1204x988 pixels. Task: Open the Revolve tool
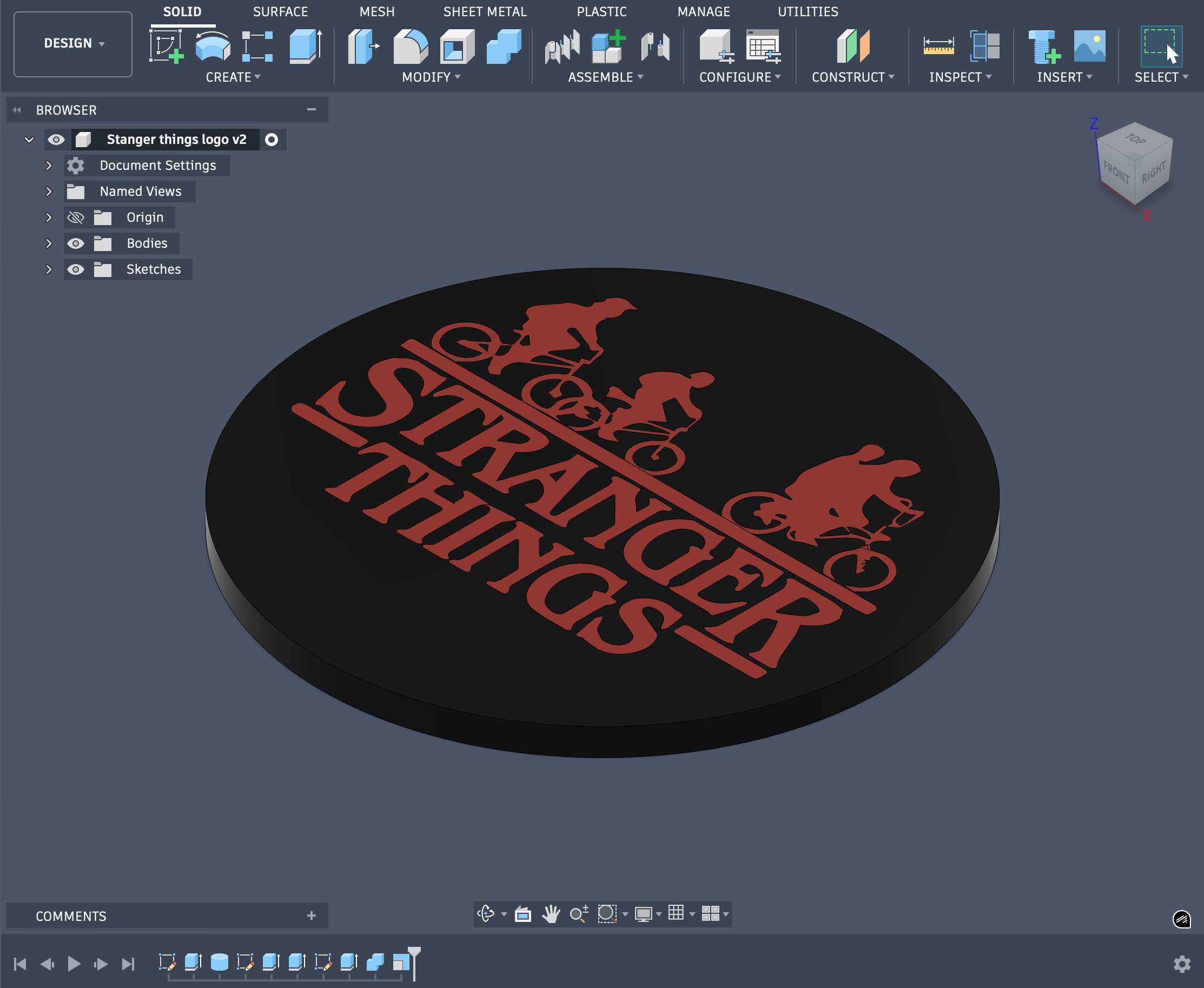(211, 47)
